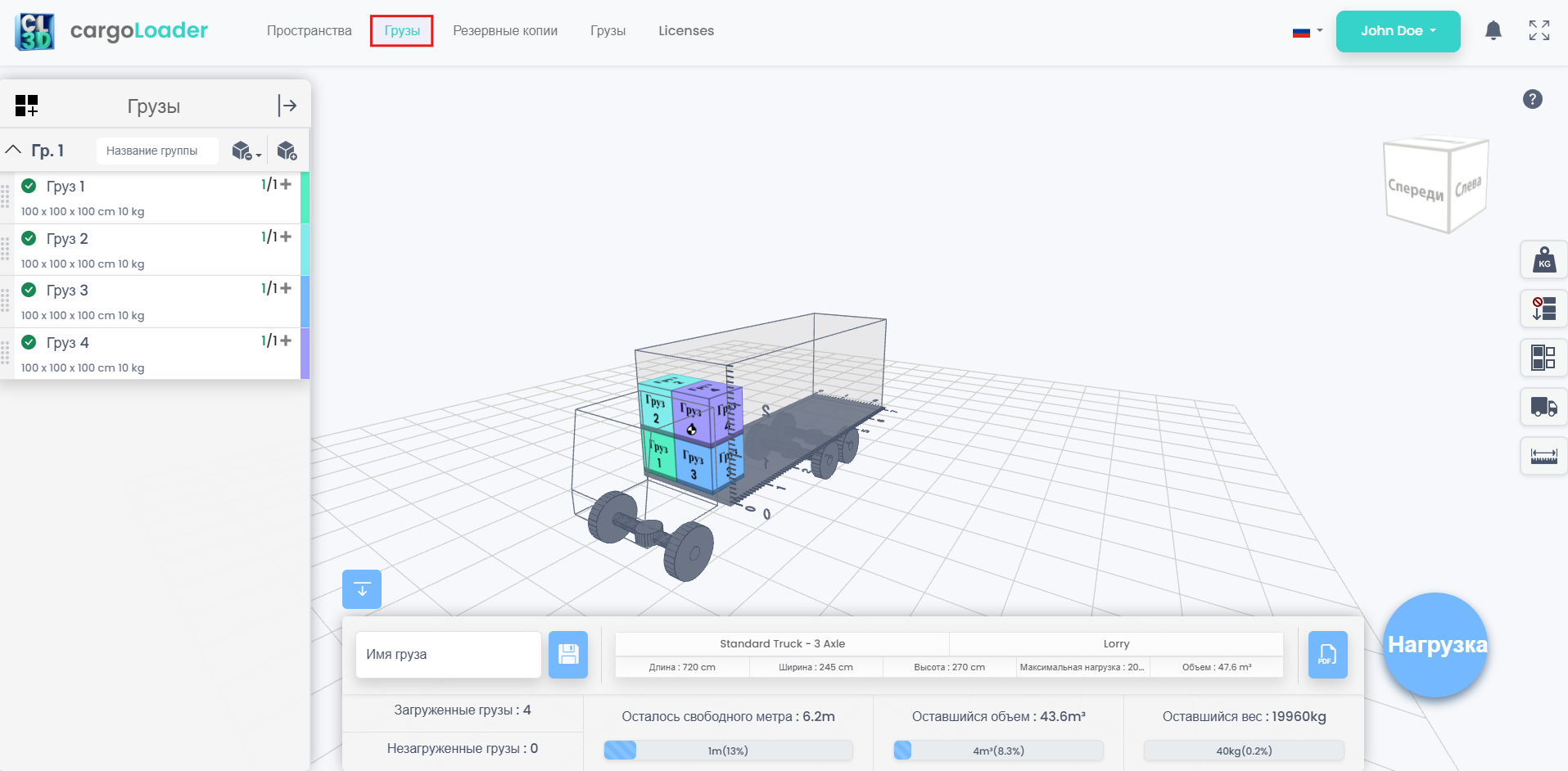Open the Пространства menu item
The height and width of the screenshot is (771, 1568).
coord(309,31)
